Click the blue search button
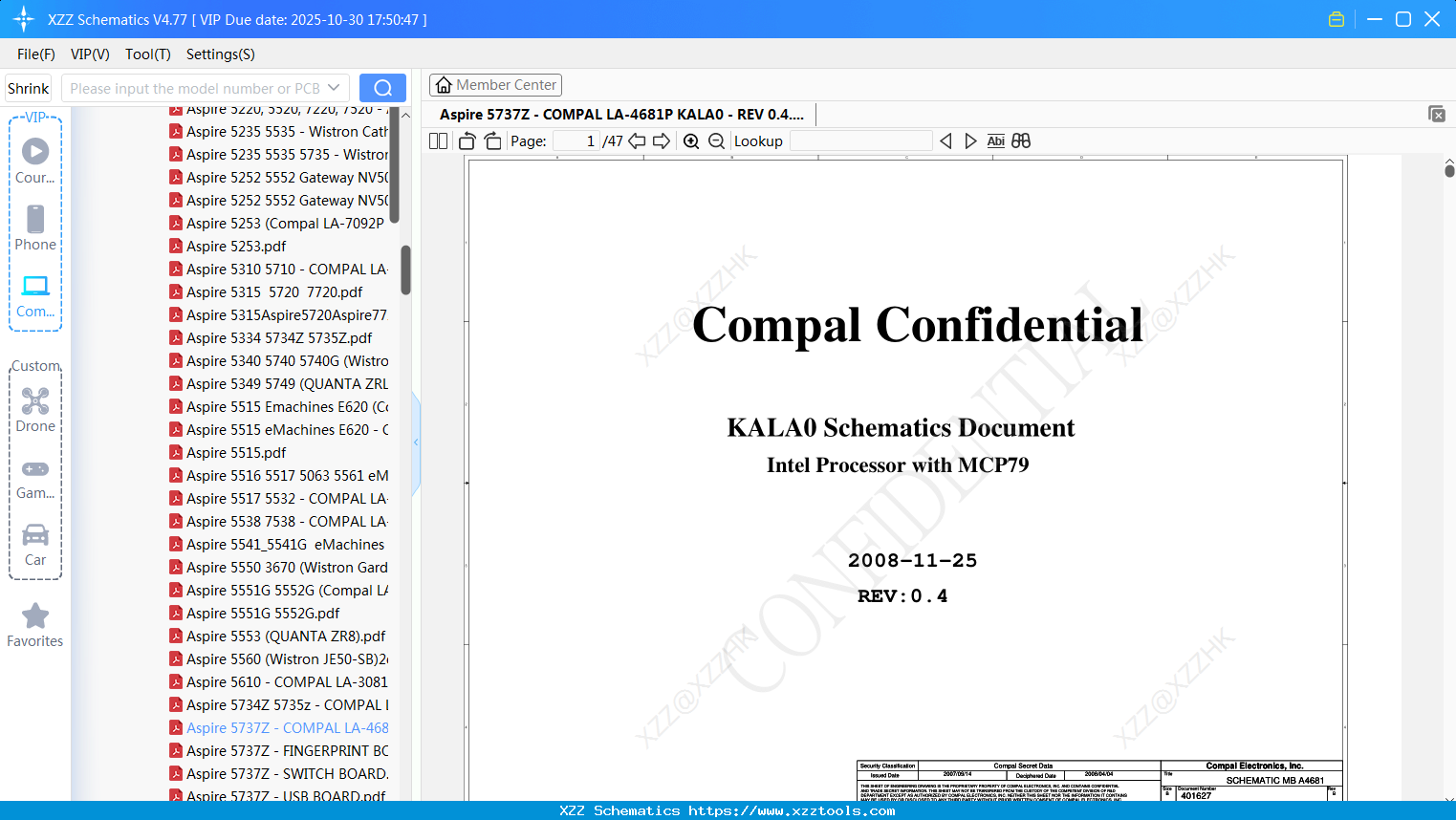 tap(382, 88)
